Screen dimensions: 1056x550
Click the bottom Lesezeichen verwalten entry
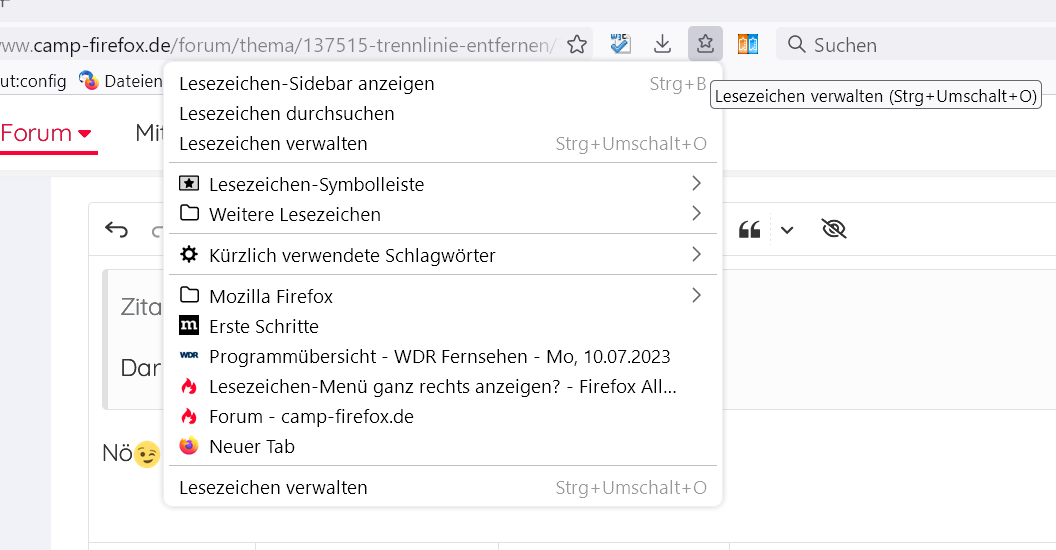coord(273,488)
